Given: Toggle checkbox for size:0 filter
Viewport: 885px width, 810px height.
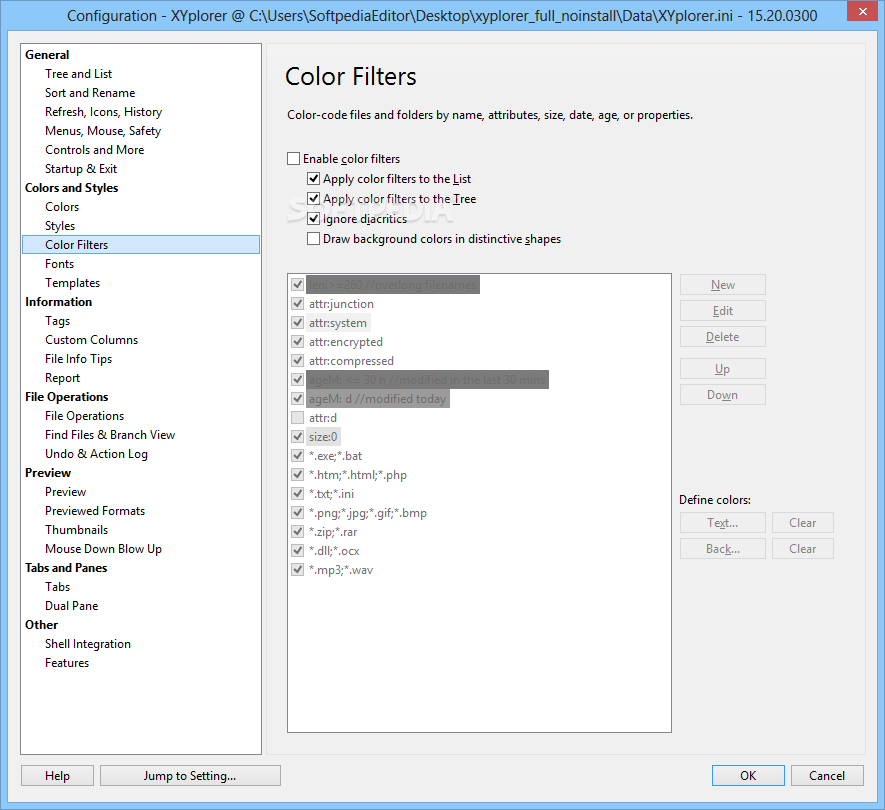Looking at the screenshot, I should click(x=297, y=437).
